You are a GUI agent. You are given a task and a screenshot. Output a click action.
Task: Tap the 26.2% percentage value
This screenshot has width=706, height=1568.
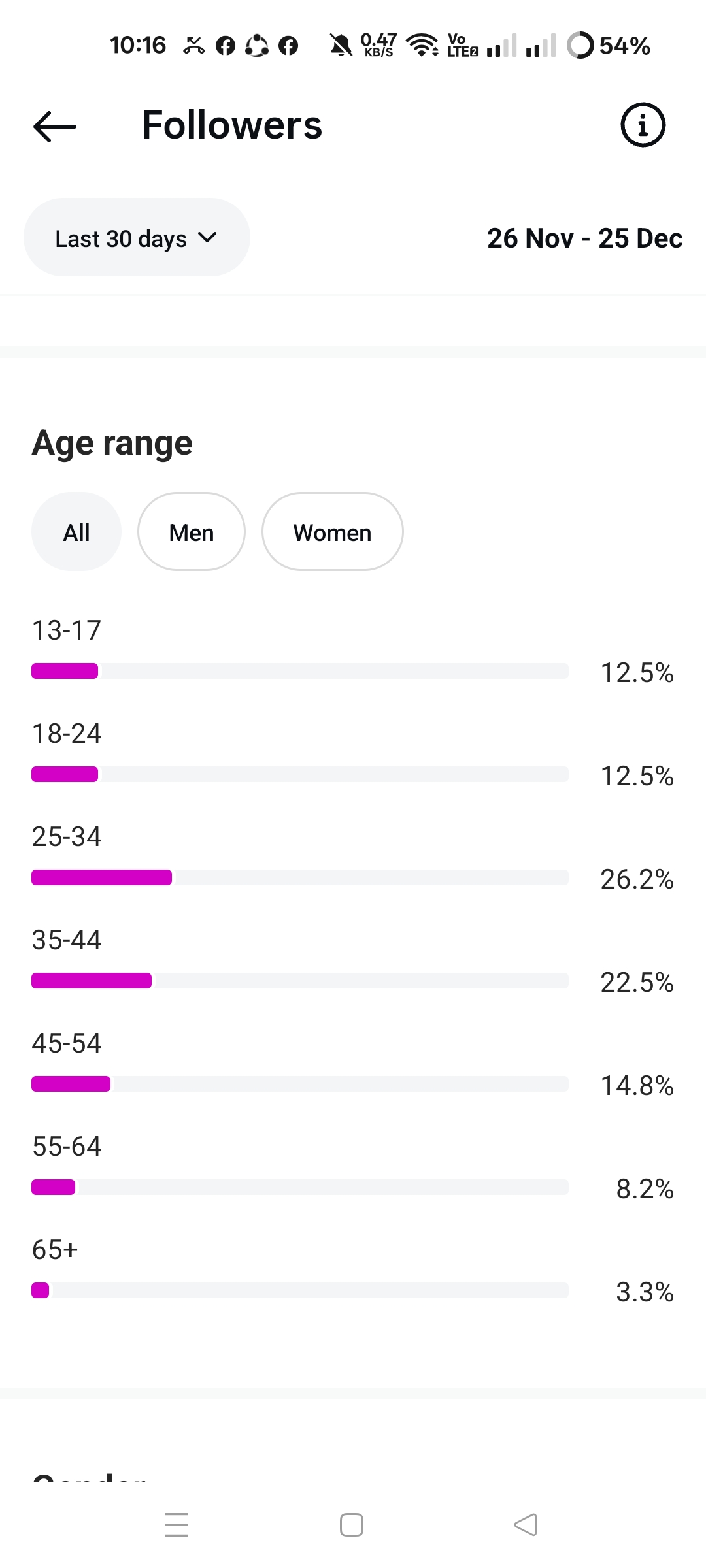click(x=637, y=879)
